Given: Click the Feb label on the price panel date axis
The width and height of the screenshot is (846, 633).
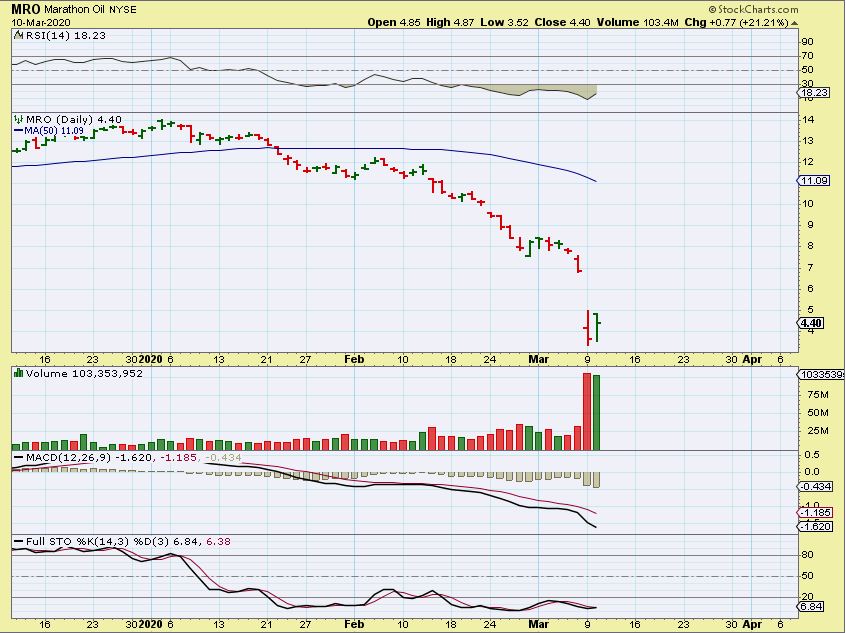Looking at the screenshot, I should coord(354,359).
